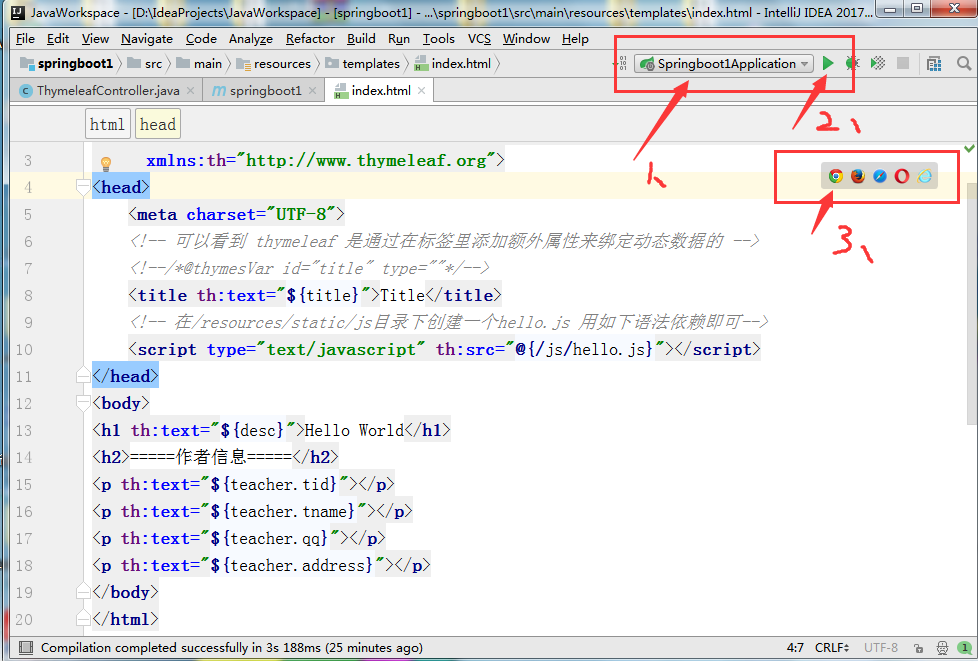Click springboot1 in navigation breadcrumb
This screenshot has width=978, height=661.
coord(69,64)
